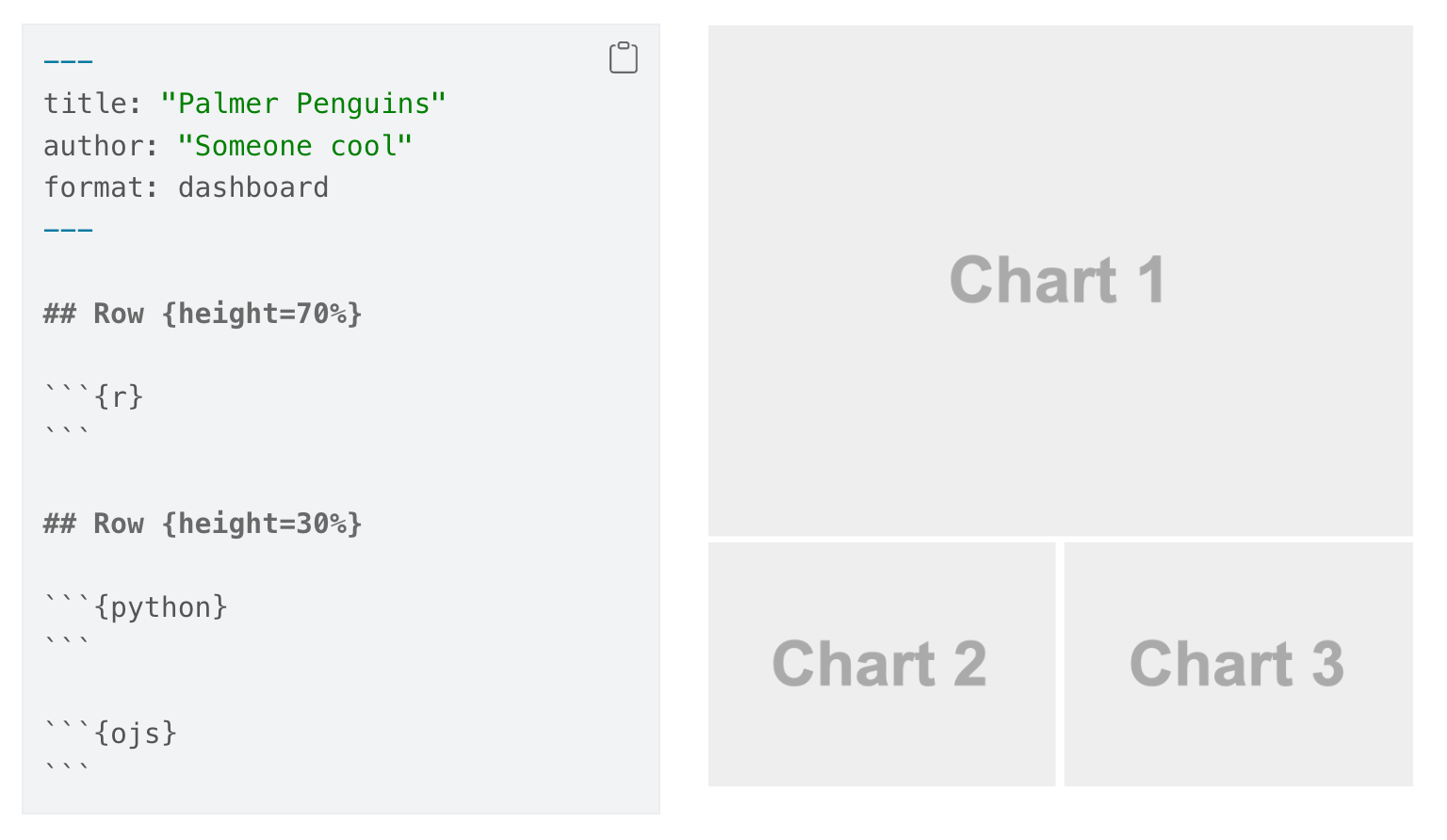Viewport: 1447px width, 840px height.
Task: Select the Chart 3 placeholder panel
Action: [x=1238, y=664]
